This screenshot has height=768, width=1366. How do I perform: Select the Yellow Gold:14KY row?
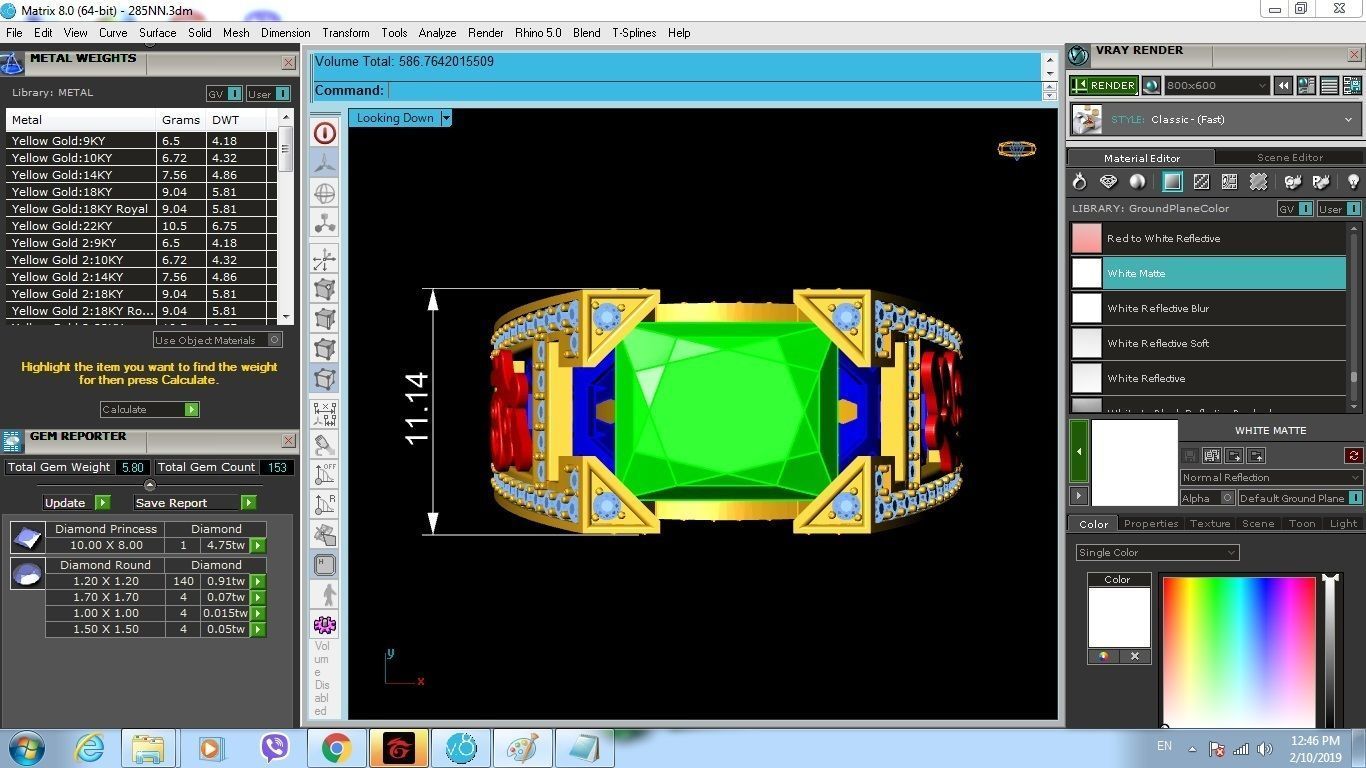[141, 175]
